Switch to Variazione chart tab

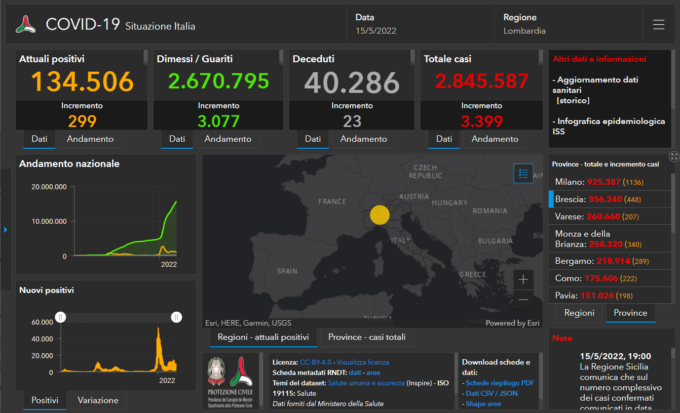(x=98, y=399)
